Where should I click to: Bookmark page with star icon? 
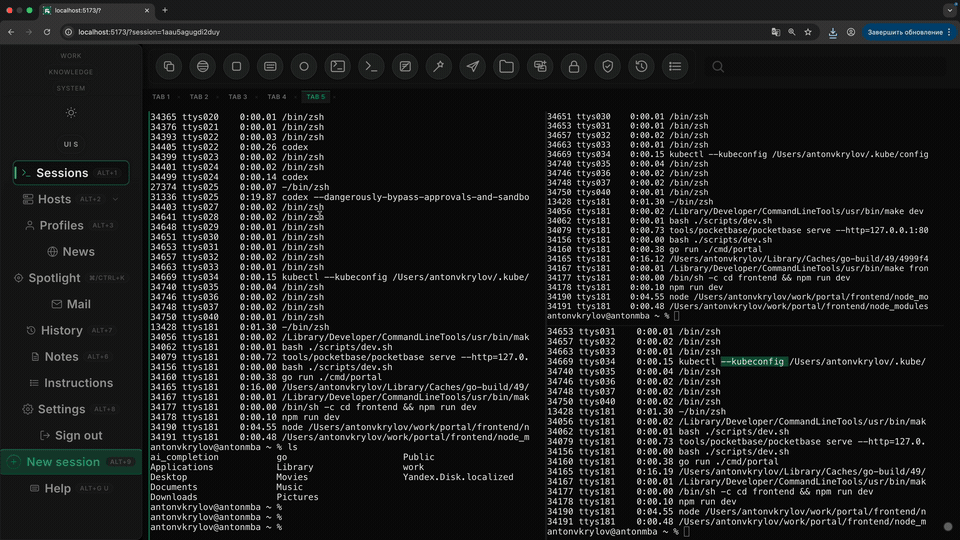[x=808, y=32]
